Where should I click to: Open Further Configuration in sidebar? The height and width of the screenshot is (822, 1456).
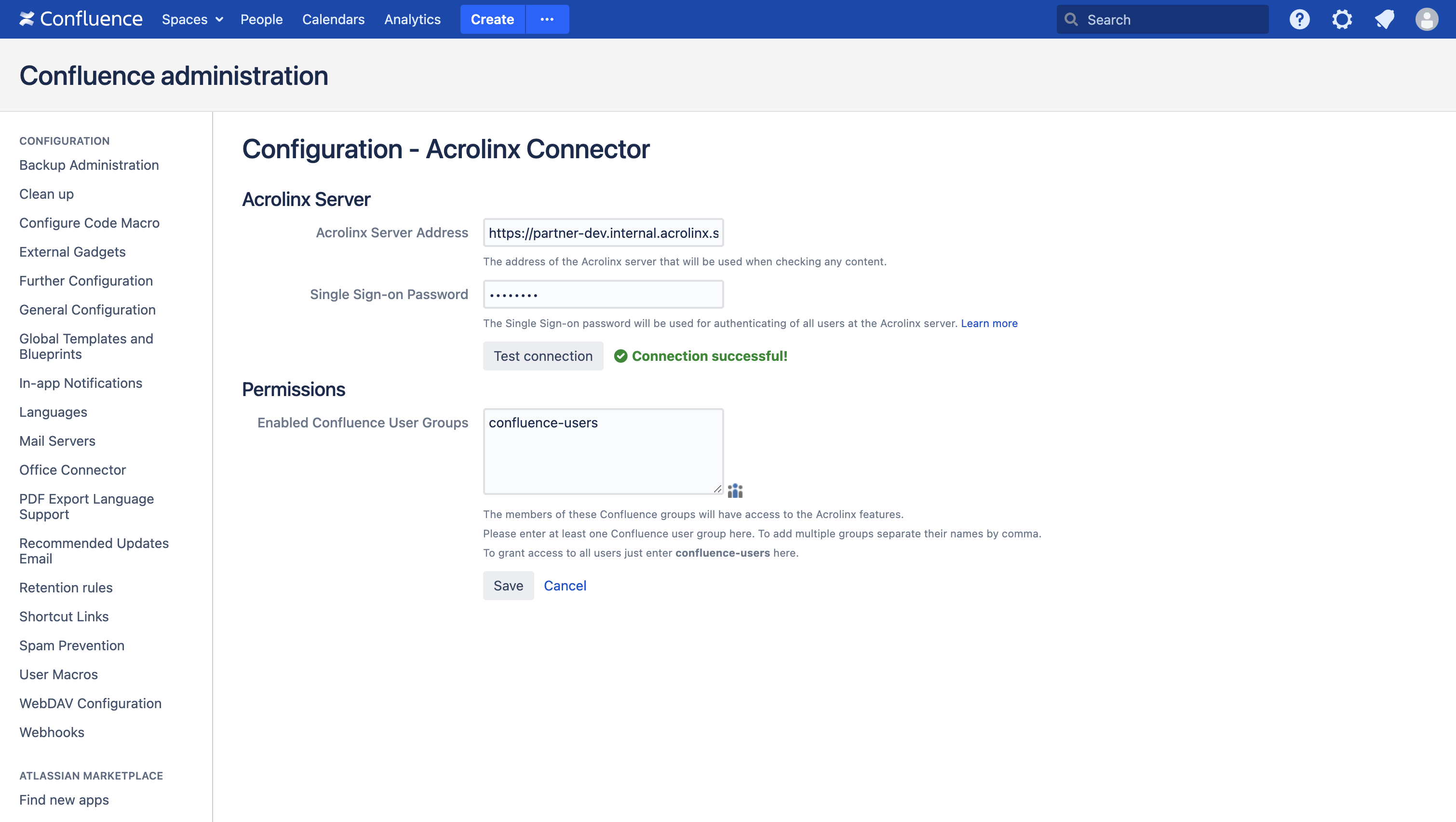click(x=86, y=281)
